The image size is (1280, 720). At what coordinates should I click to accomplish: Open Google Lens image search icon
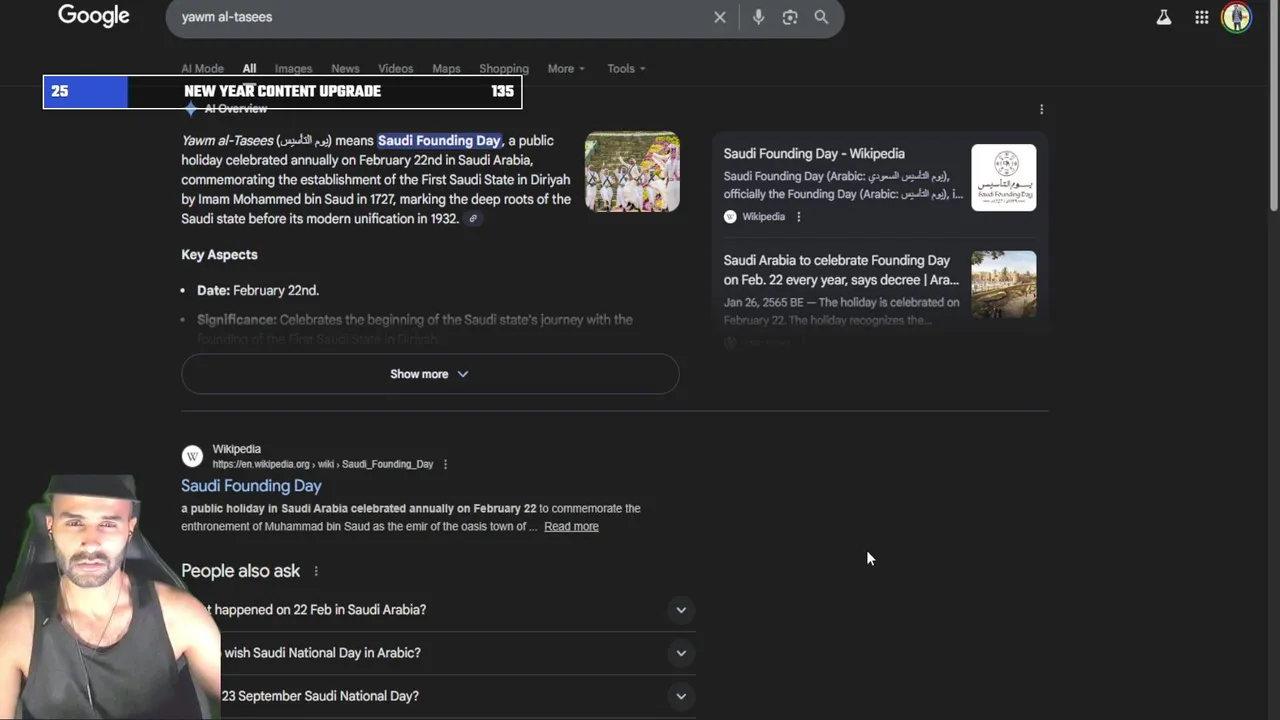(x=790, y=17)
